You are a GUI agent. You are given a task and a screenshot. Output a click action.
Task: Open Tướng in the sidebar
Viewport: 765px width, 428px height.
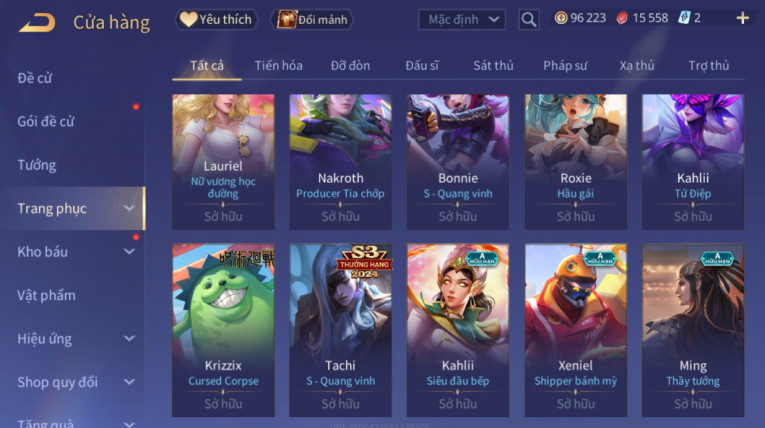pyautogui.click(x=37, y=165)
